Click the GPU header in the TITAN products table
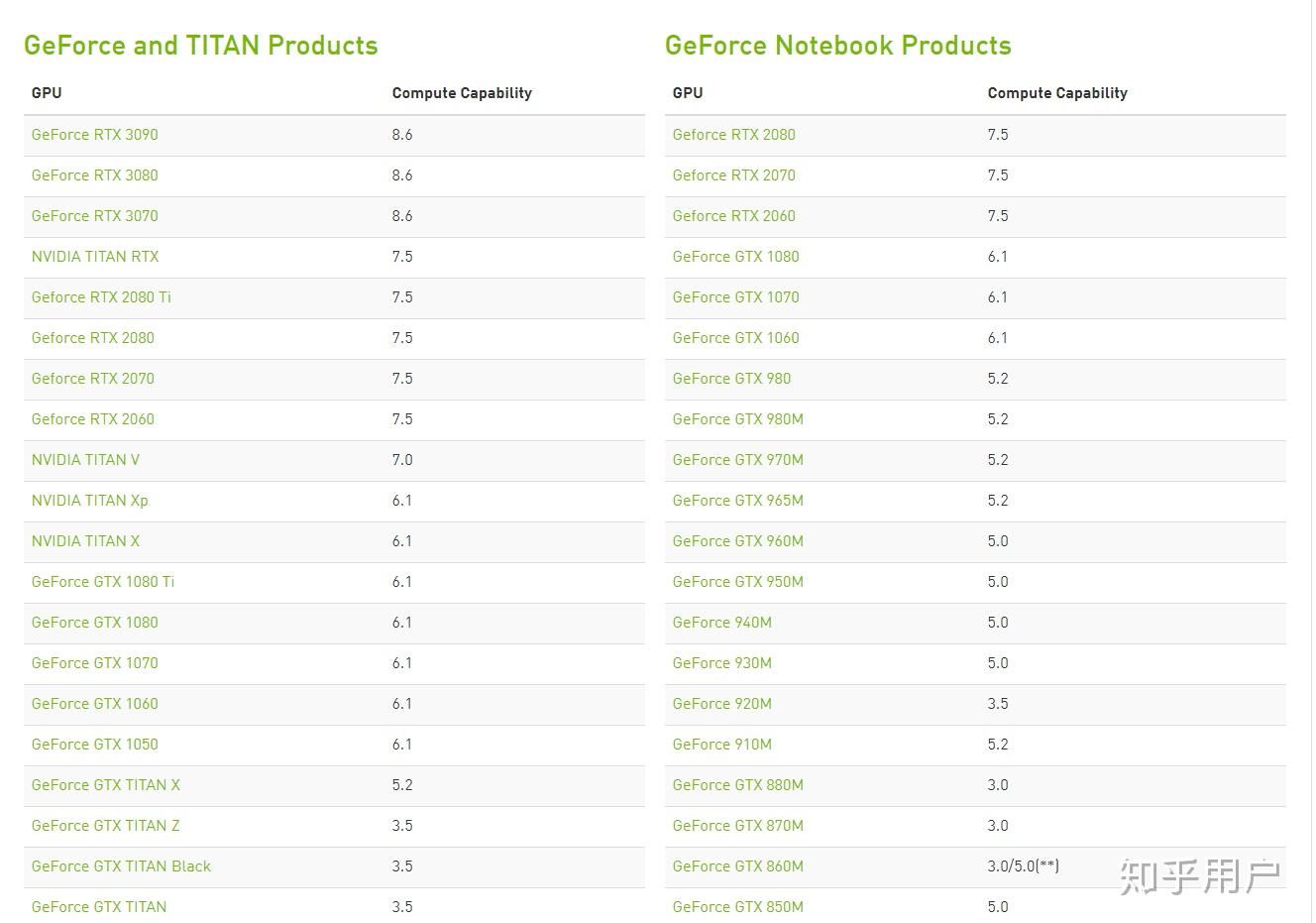1316x923 pixels. 47,93
